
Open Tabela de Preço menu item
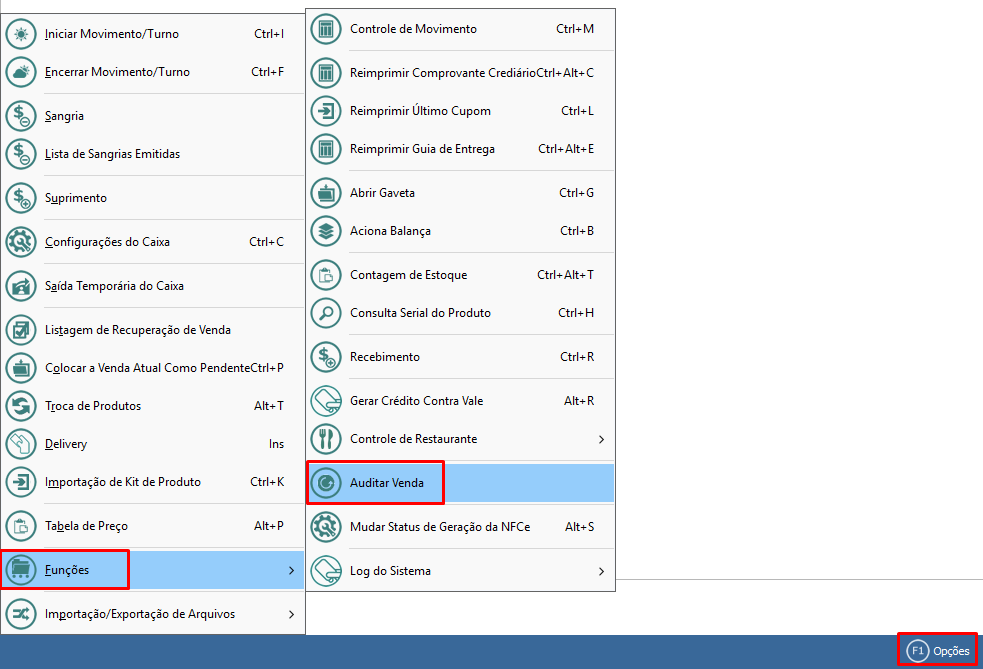click(x=87, y=526)
